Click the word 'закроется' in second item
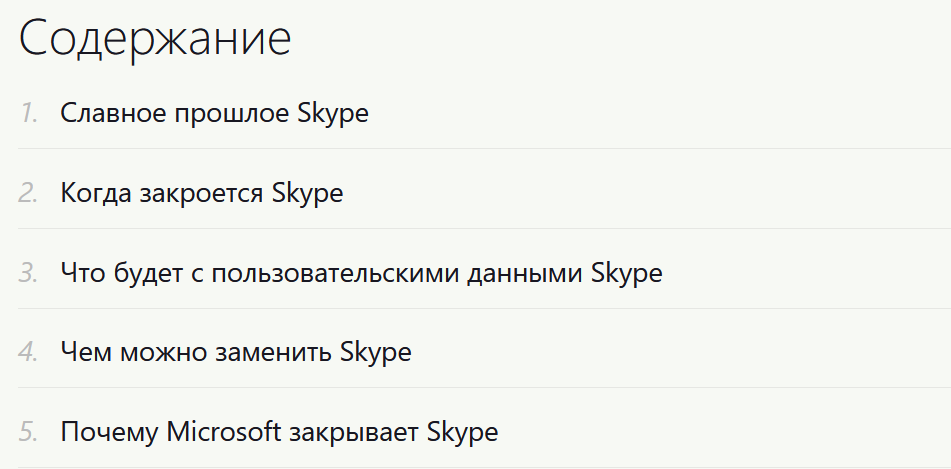 click(201, 193)
